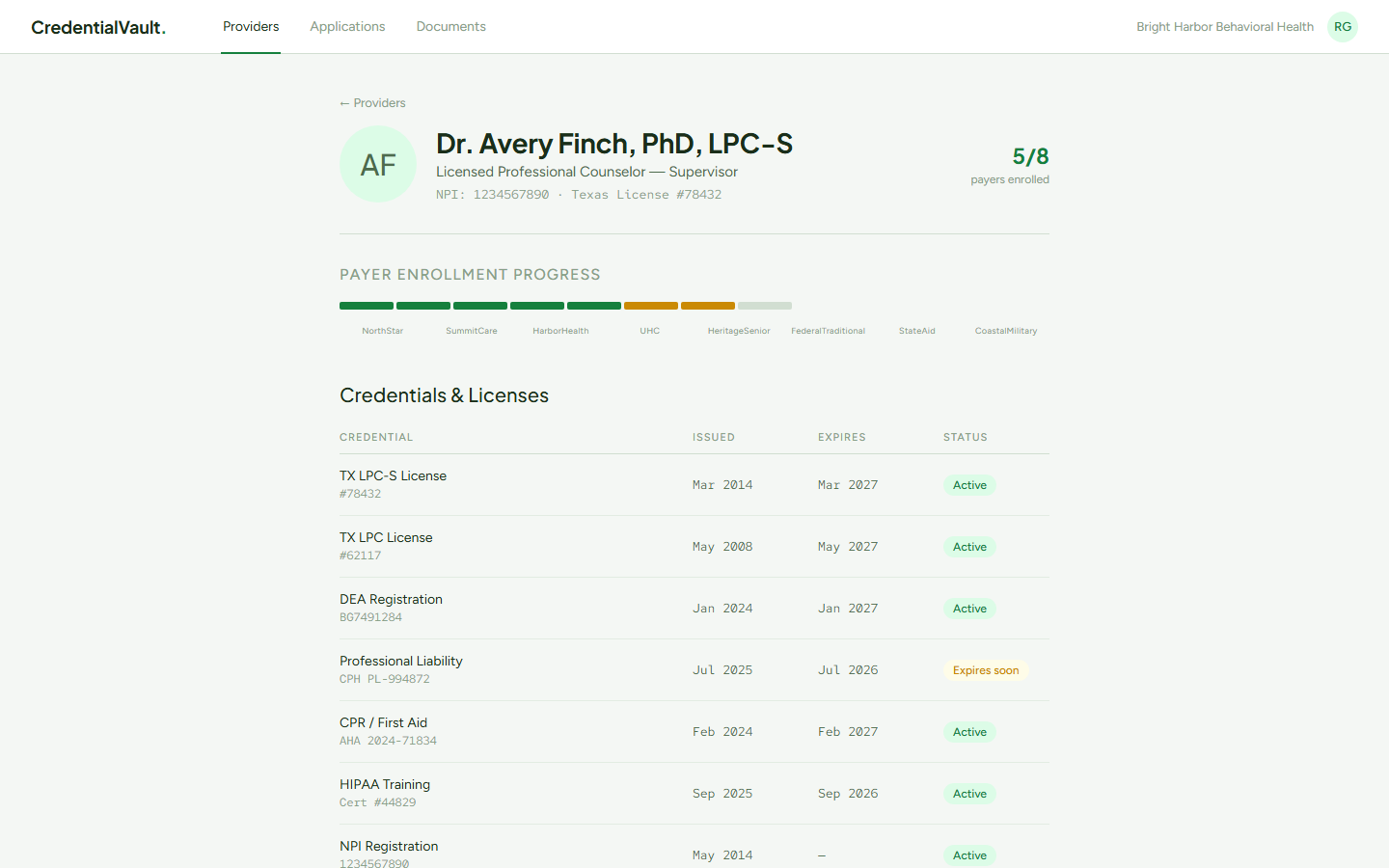Click the Credential column header
This screenshot has width=1389, height=868.
pos(376,437)
